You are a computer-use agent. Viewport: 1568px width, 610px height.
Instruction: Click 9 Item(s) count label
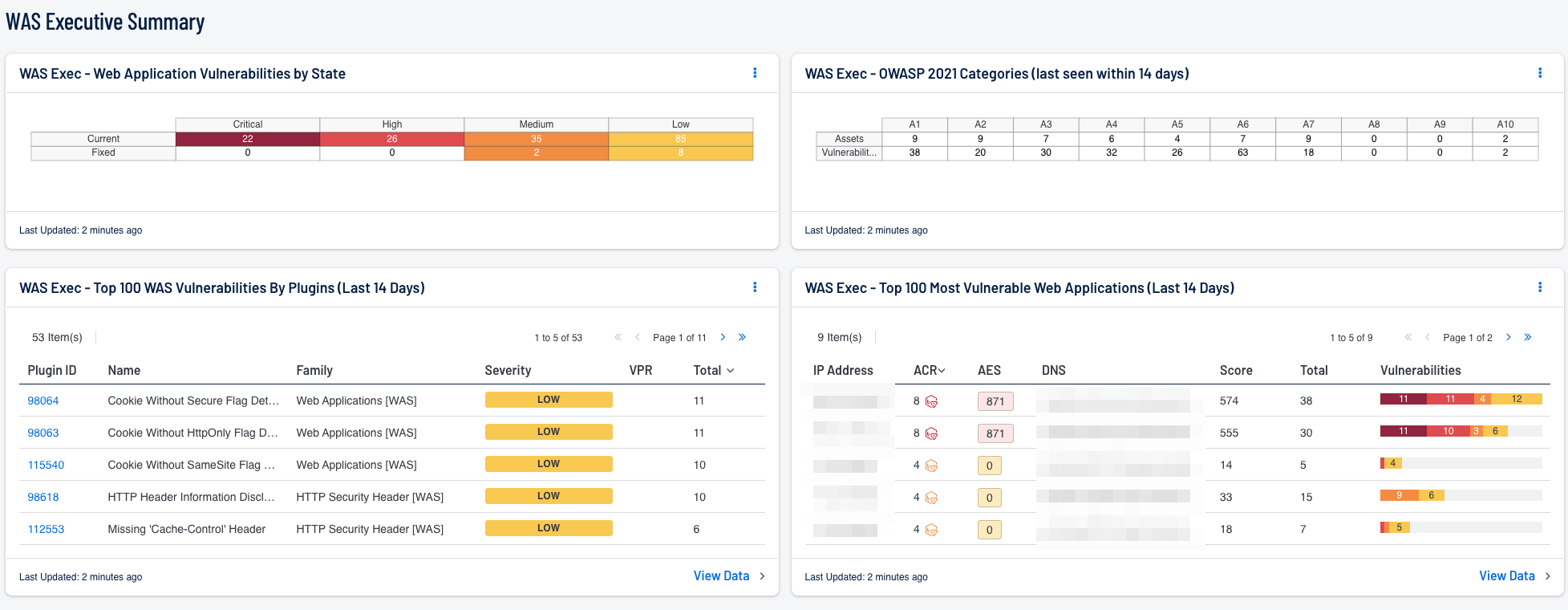tap(840, 337)
